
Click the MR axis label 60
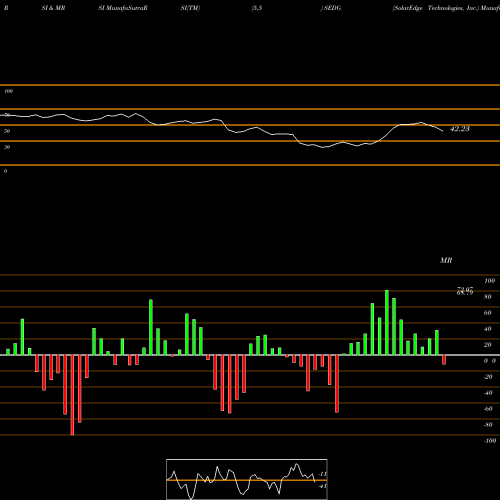[x=488, y=313]
